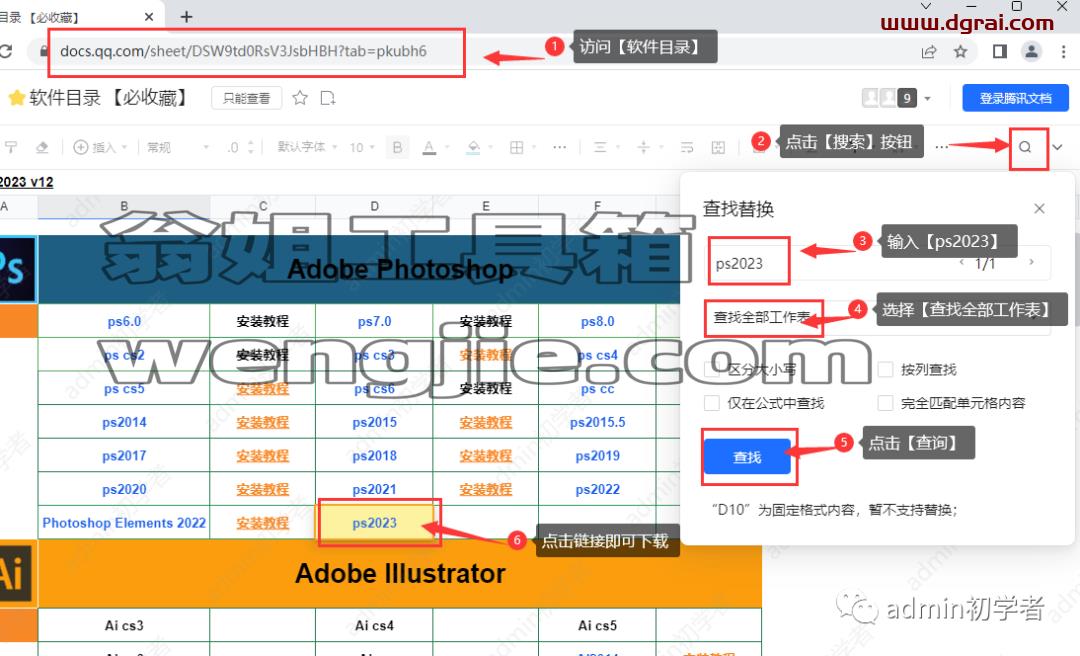The height and width of the screenshot is (656, 1080).
Task: Open the browser tab search chevron
Action: coord(926,6)
